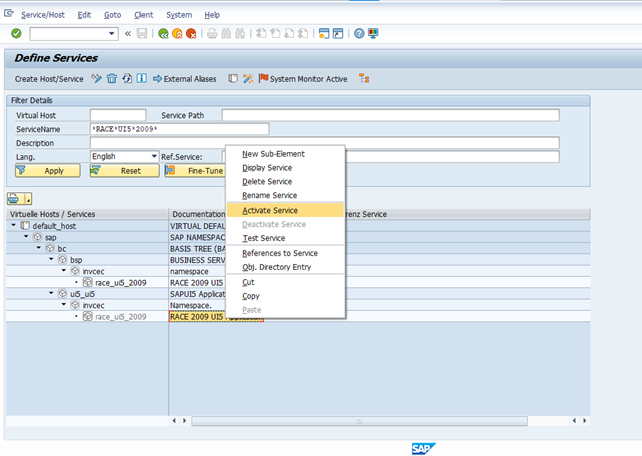Click the System Monitor Active flag icon
Screen dimensions: 642x456
tap(264, 78)
